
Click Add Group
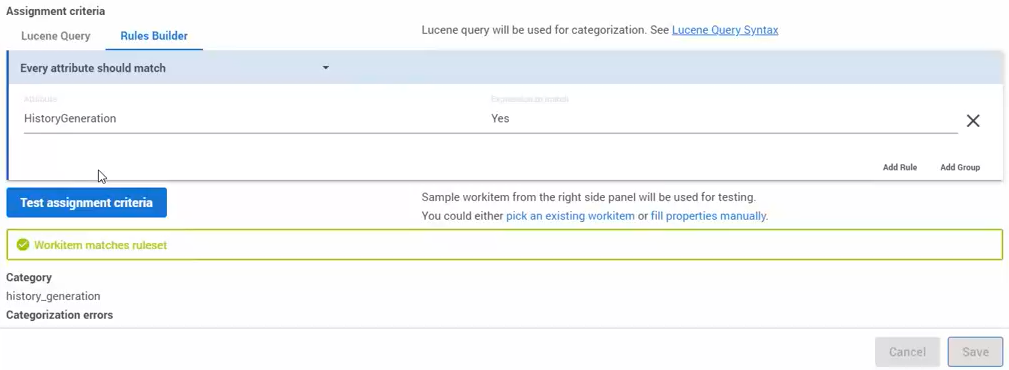pyautogui.click(x=960, y=167)
